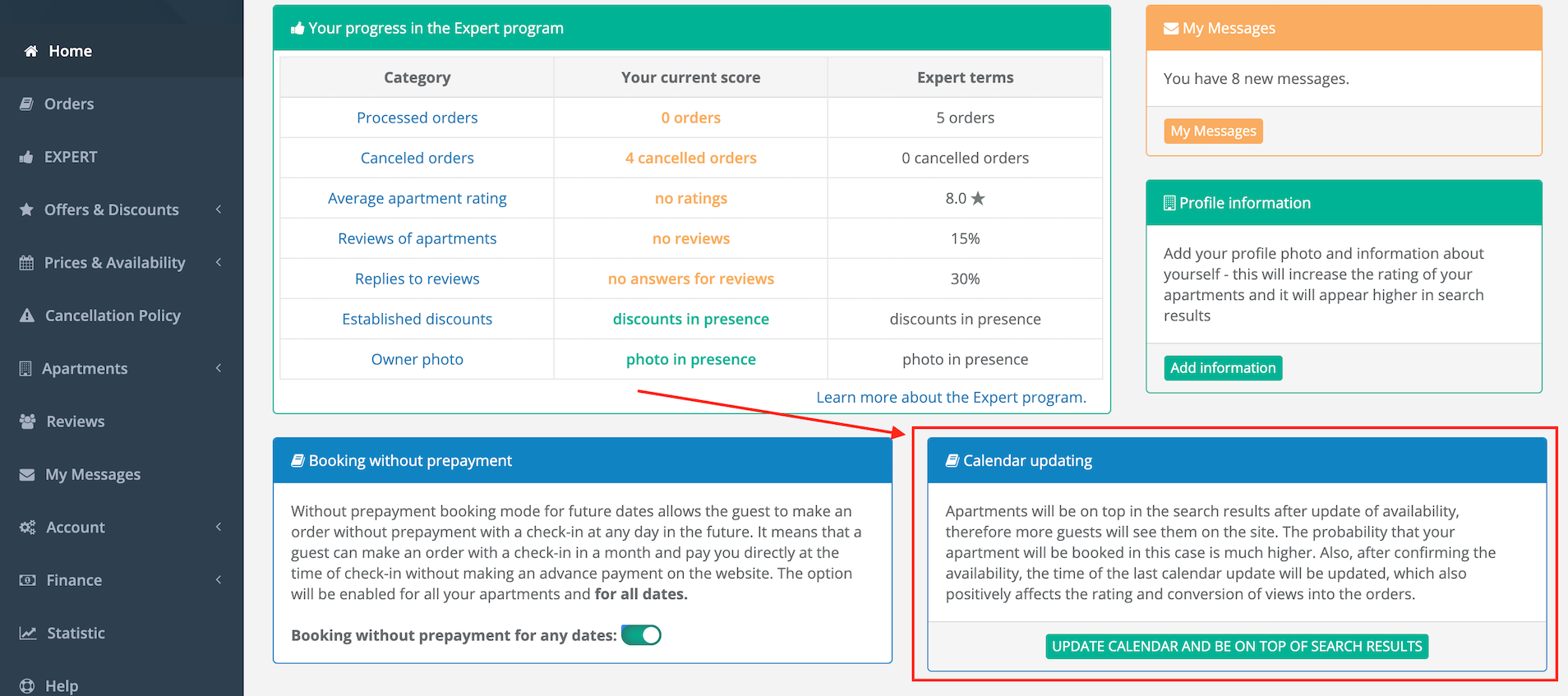Expand the Prices & Availability submenu chevron
The image size is (1568, 696).
pyautogui.click(x=219, y=262)
